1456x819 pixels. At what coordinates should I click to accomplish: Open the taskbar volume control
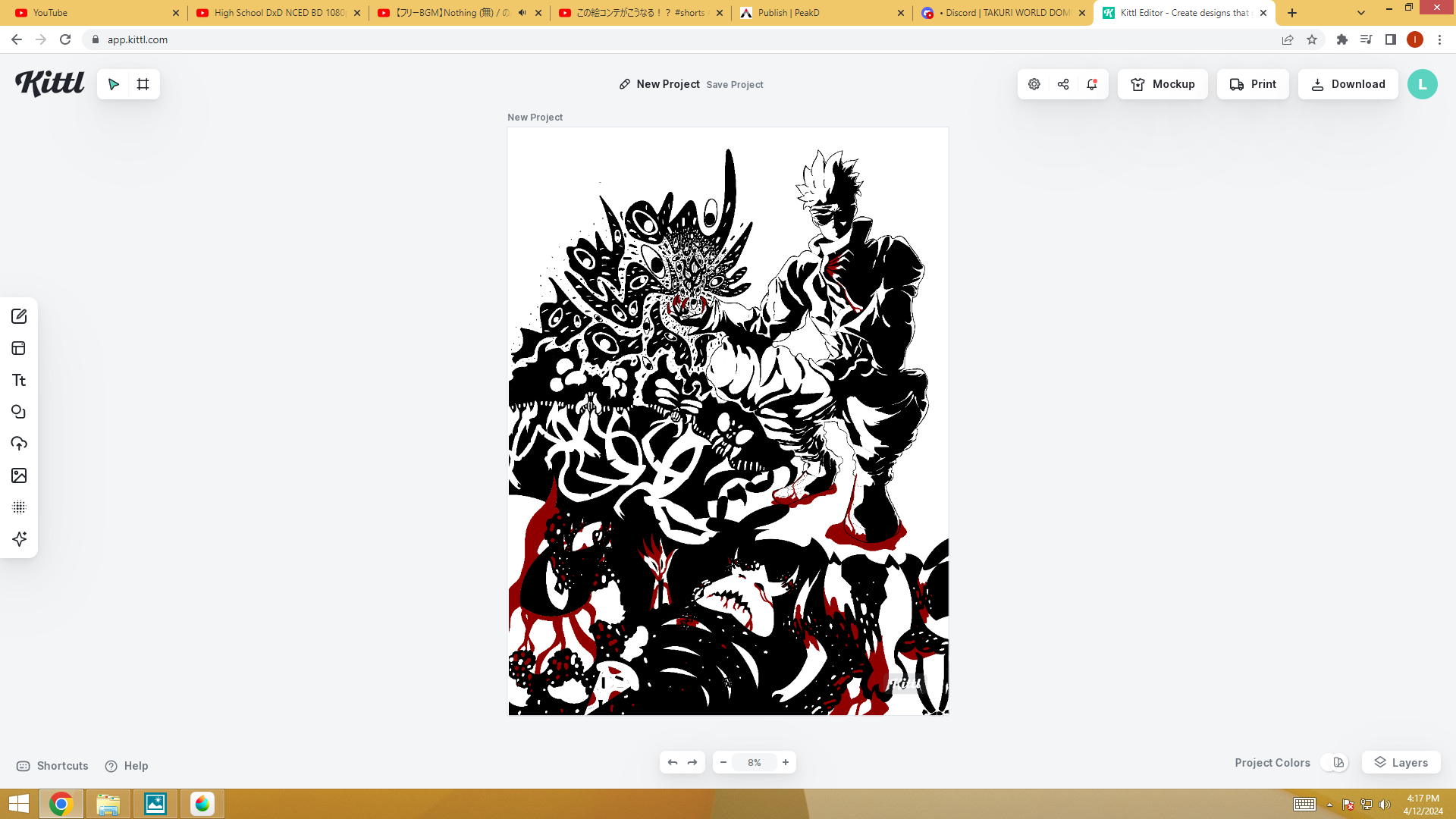[x=1385, y=805]
